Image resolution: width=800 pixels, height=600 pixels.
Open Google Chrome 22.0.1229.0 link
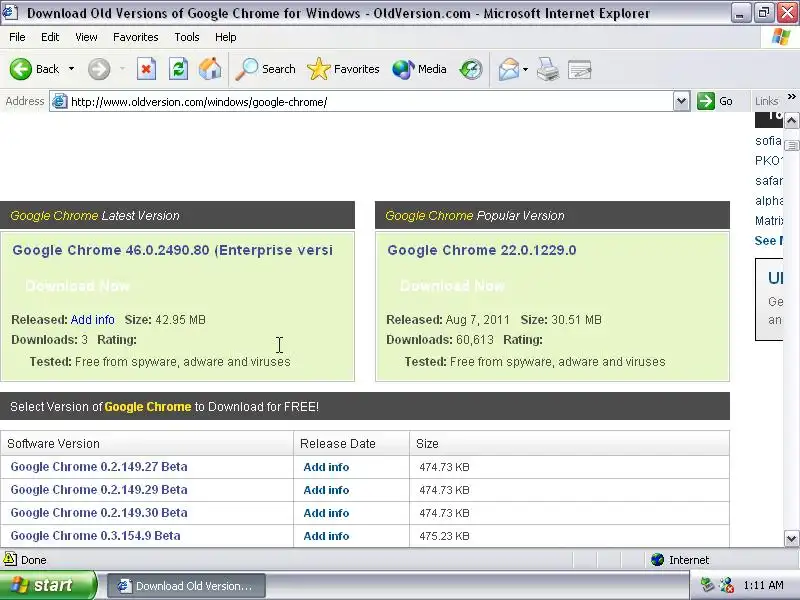point(482,250)
